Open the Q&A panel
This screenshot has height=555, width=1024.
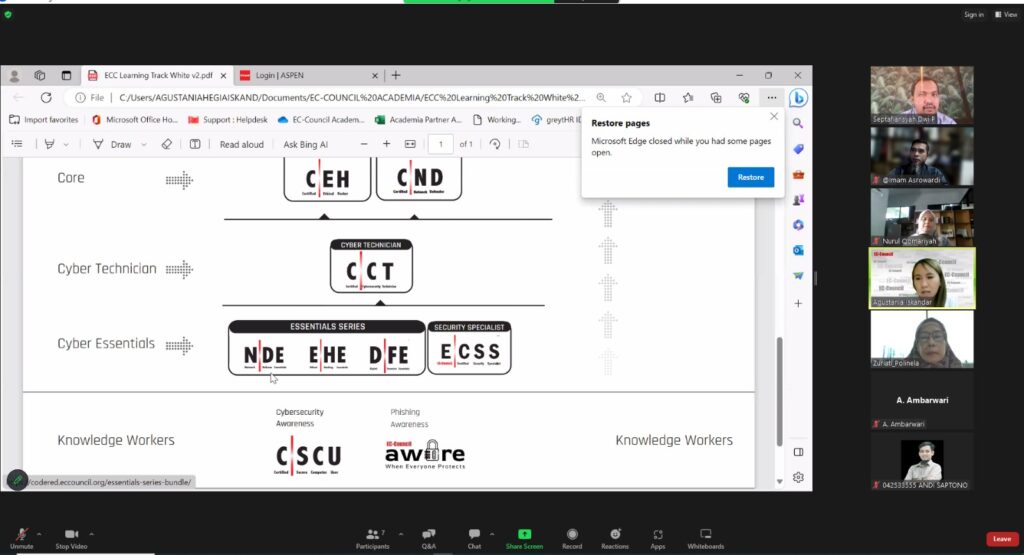428,539
